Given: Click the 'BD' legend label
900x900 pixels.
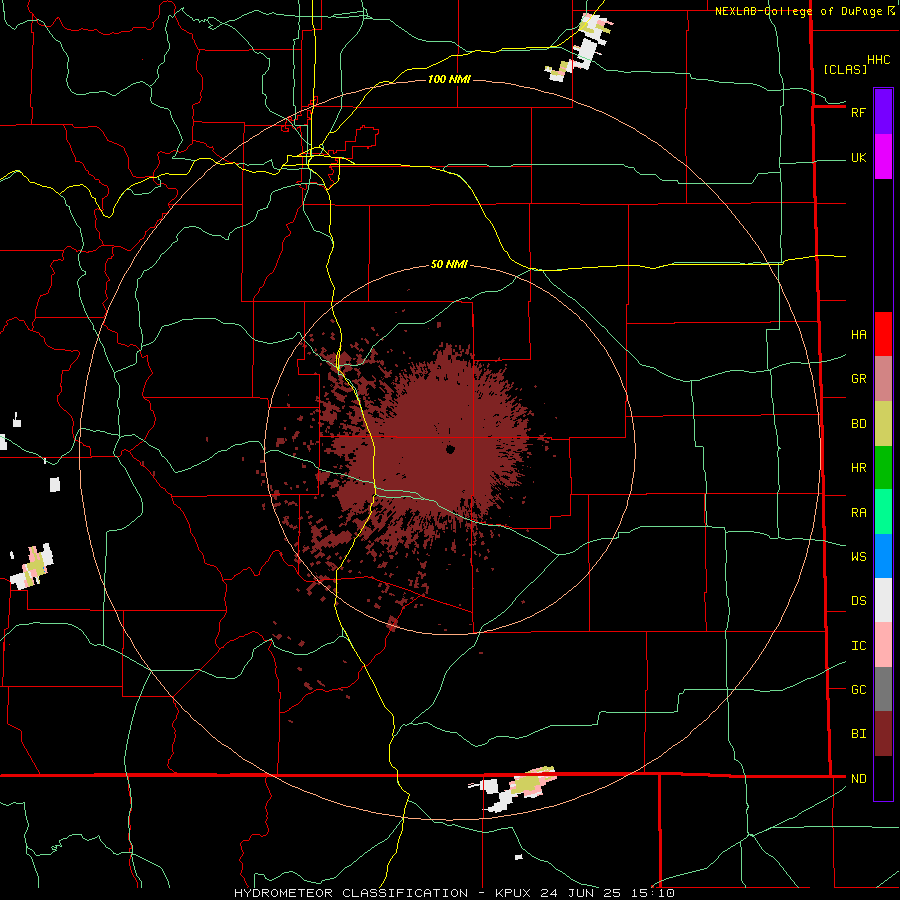Looking at the screenshot, I should (858, 424).
